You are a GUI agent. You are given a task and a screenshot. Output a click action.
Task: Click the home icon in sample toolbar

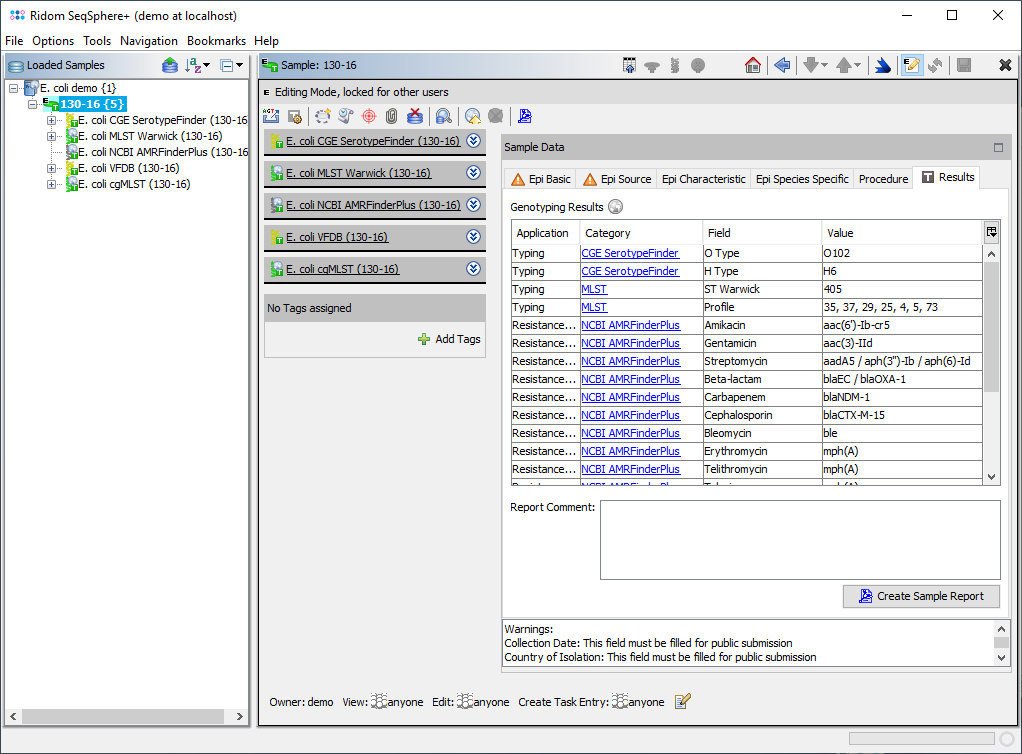(753, 65)
